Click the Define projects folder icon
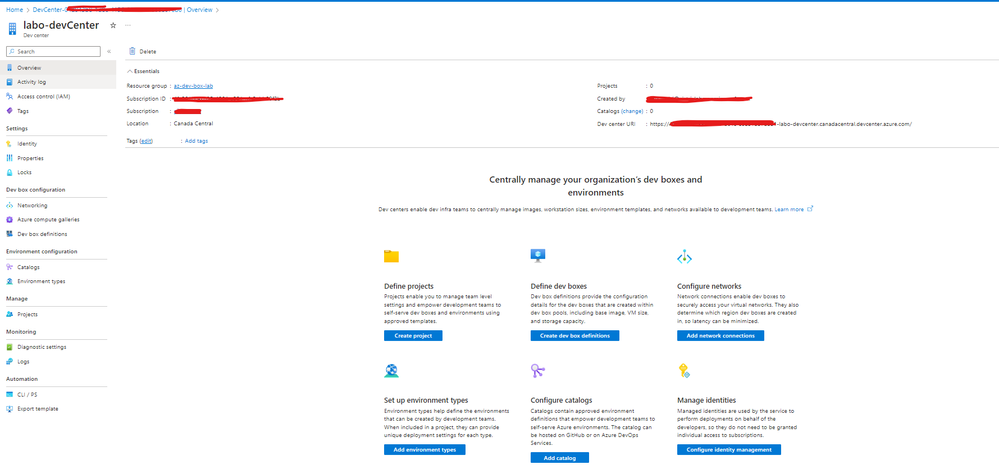The image size is (999, 473). tap(391, 256)
